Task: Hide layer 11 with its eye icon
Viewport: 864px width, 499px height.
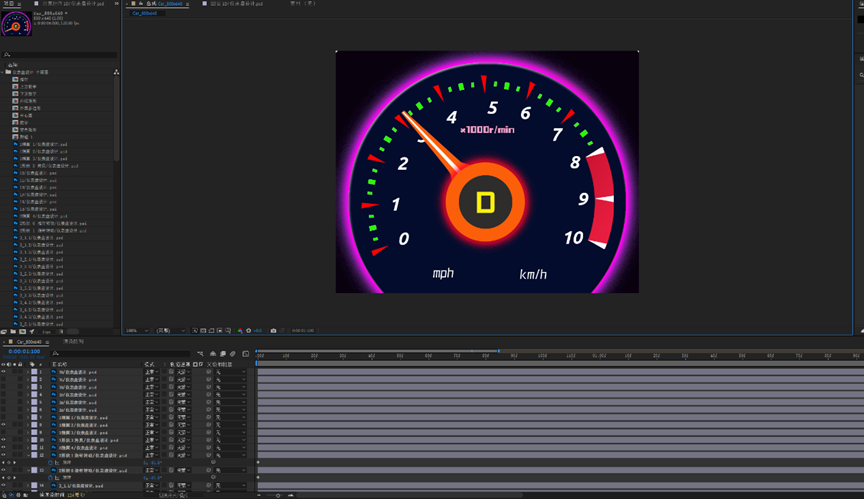Action: [x=3, y=448]
